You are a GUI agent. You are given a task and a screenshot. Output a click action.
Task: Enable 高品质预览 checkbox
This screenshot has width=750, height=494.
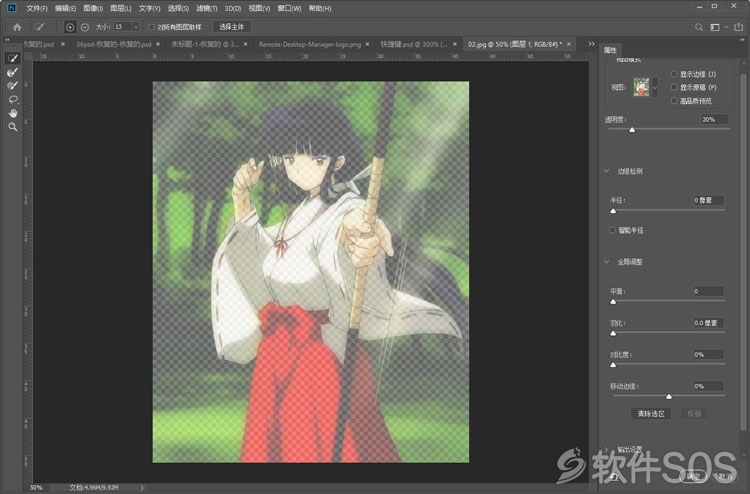(674, 100)
